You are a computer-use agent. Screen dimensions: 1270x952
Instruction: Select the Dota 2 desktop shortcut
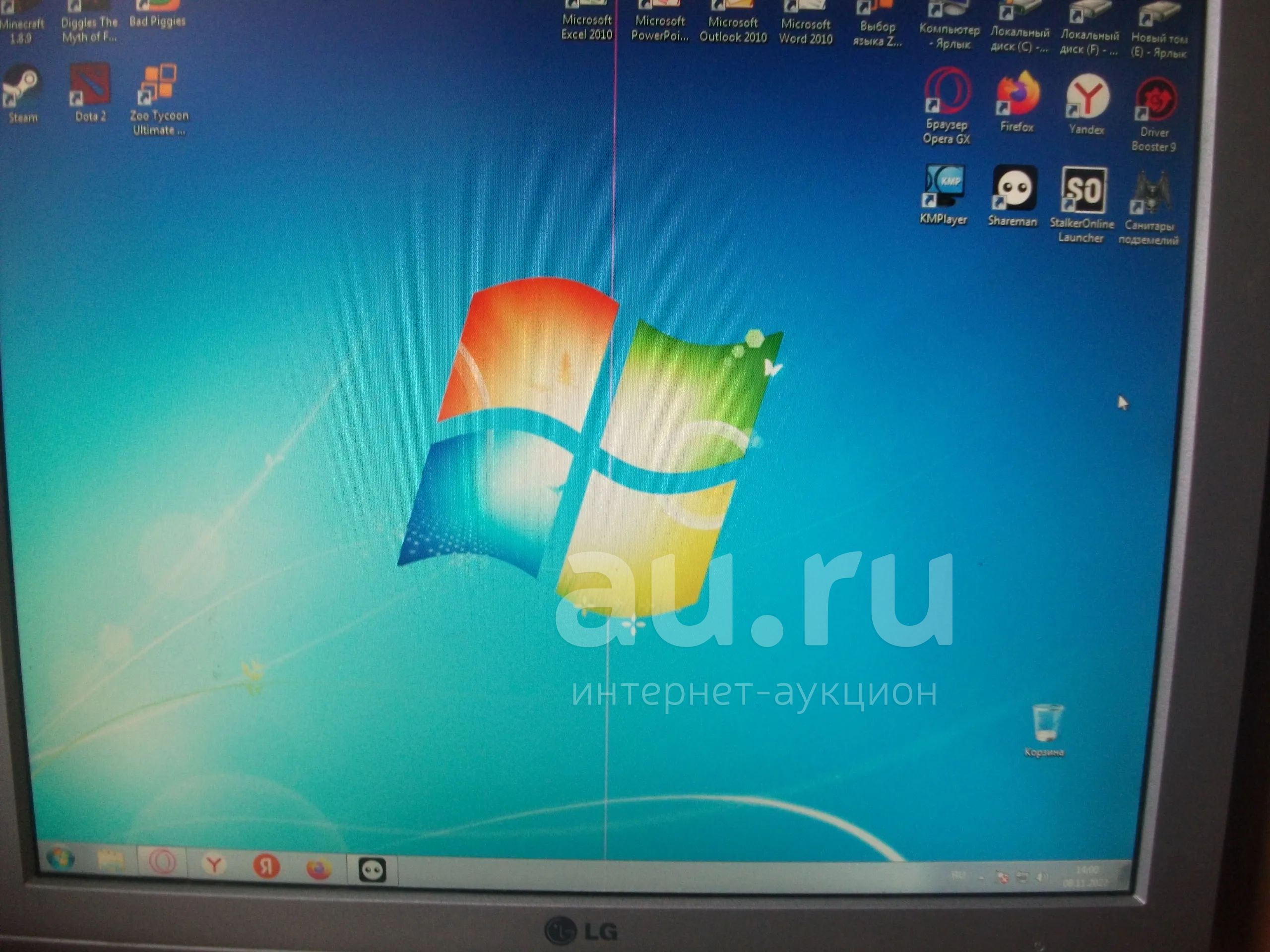tap(90, 93)
